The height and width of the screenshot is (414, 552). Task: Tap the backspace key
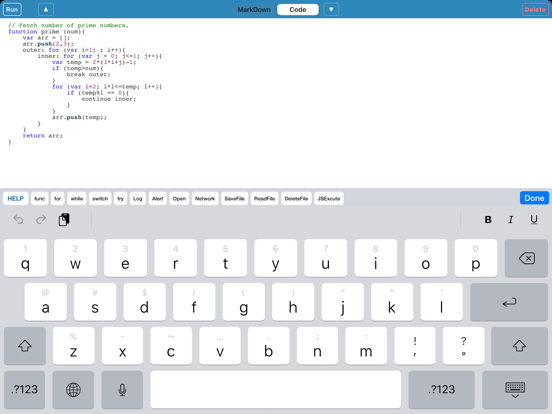(x=526, y=258)
